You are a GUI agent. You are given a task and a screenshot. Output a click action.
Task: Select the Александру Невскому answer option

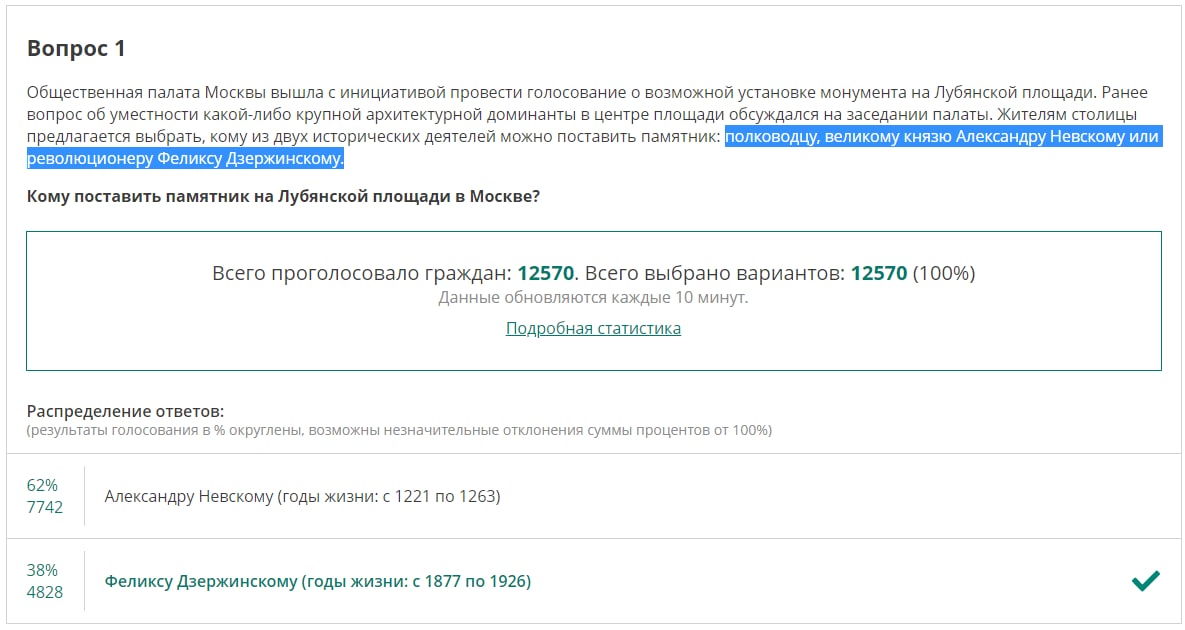(x=302, y=496)
